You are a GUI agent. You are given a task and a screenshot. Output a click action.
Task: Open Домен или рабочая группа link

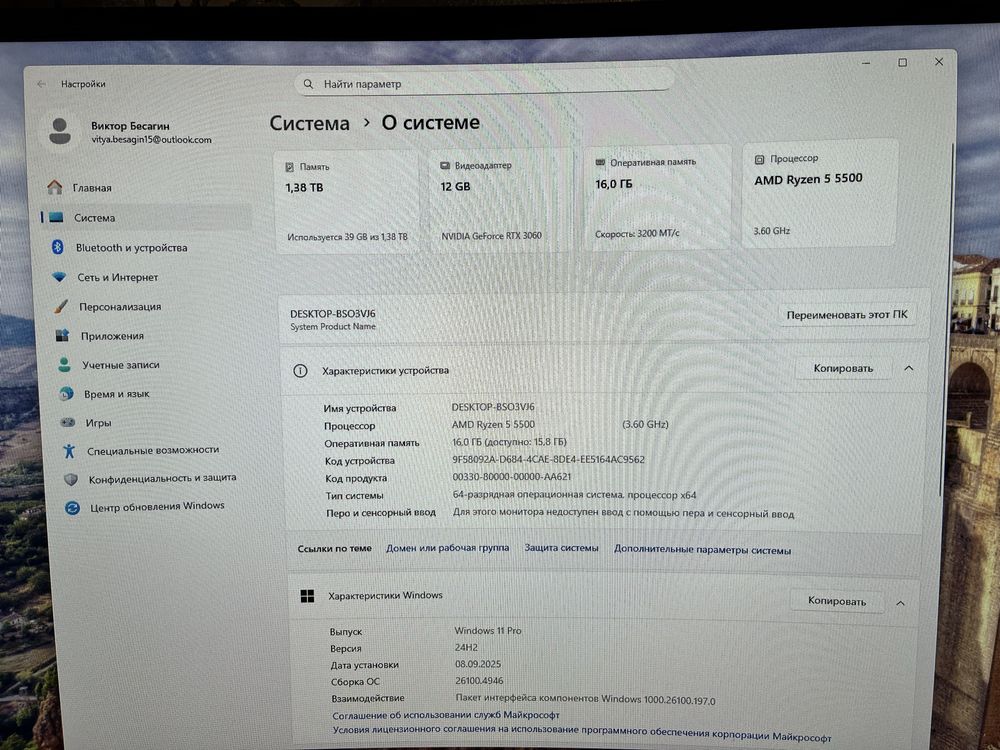click(x=448, y=548)
